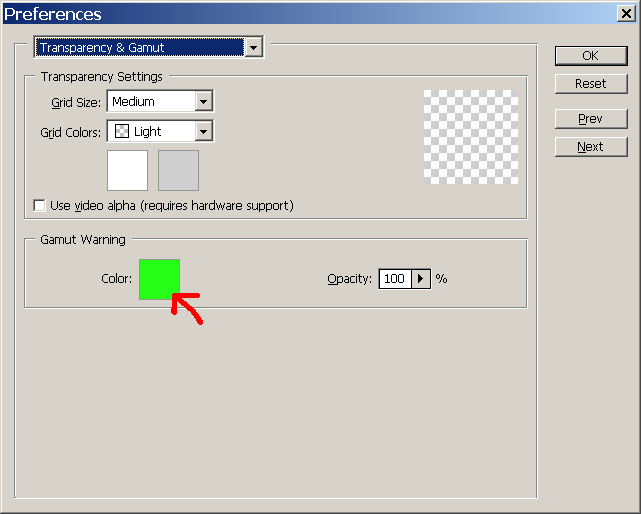Click the Opacity label
This screenshot has height=514, width=641.
350,279
